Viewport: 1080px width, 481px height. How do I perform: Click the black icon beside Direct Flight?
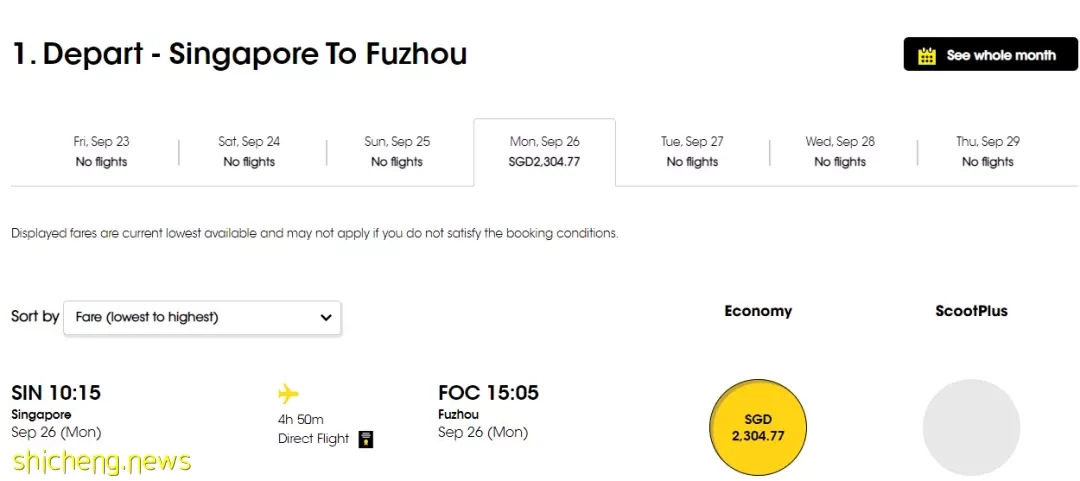pos(366,439)
